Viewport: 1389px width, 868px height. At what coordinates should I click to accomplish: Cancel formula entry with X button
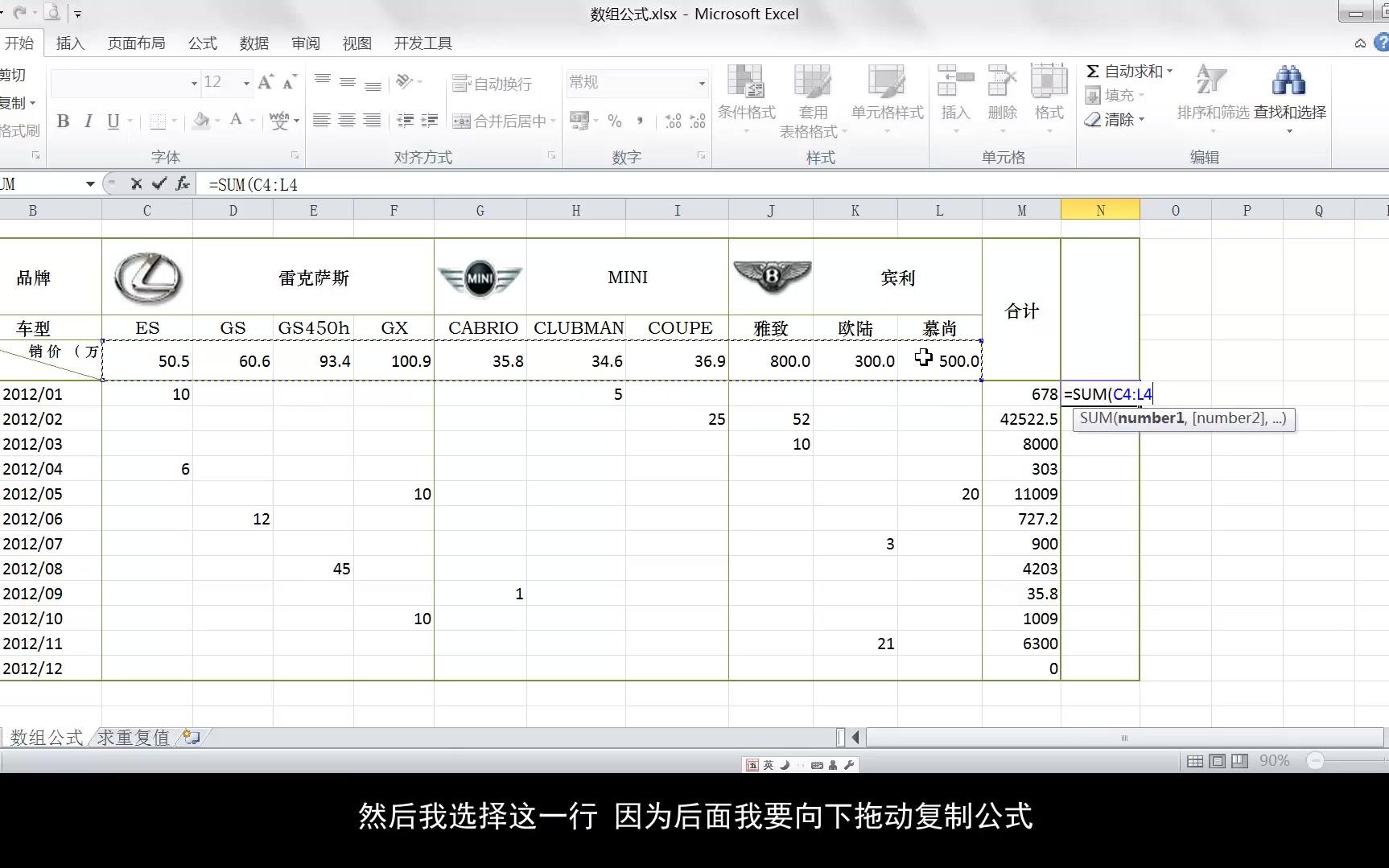click(136, 184)
